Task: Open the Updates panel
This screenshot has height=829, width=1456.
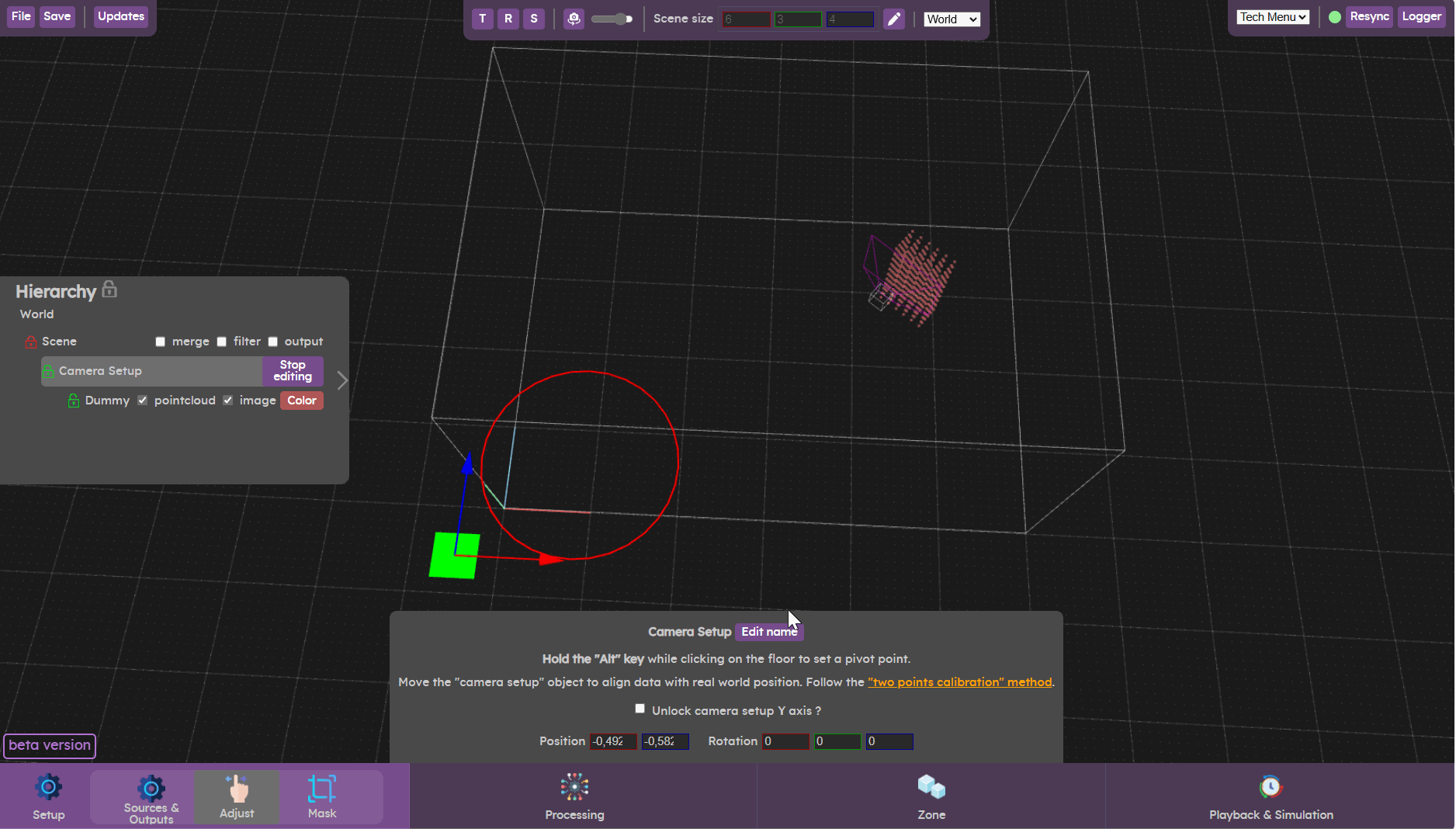Action: pyautogui.click(x=121, y=16)
